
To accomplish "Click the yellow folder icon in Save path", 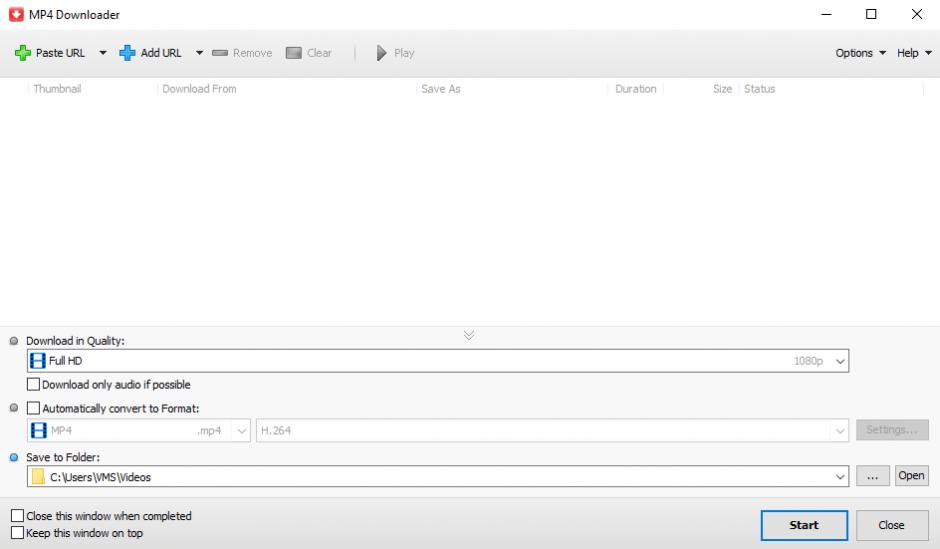I will [x=38, y=477].
